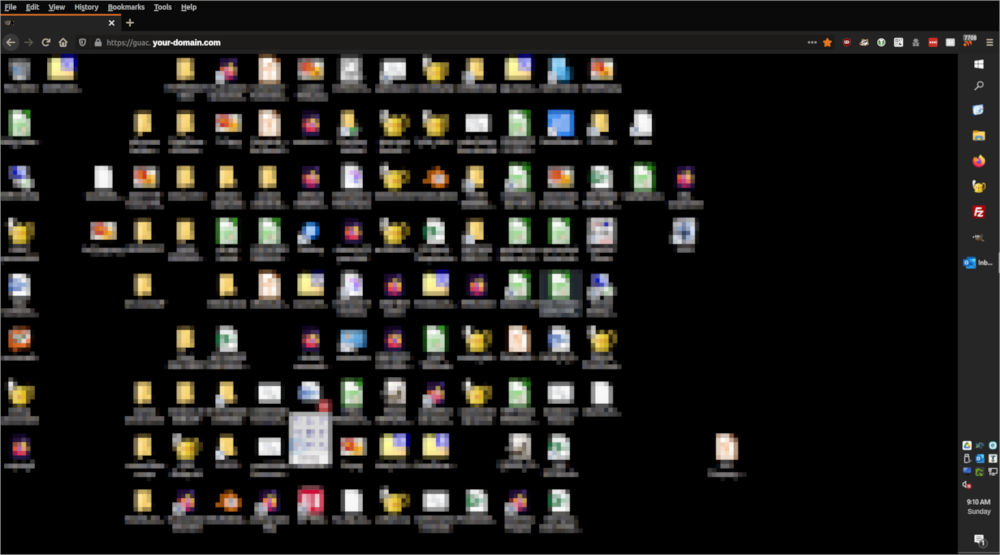Open the View menu
The height and width of the screenshot is (555, 1000).
(57, 7)
